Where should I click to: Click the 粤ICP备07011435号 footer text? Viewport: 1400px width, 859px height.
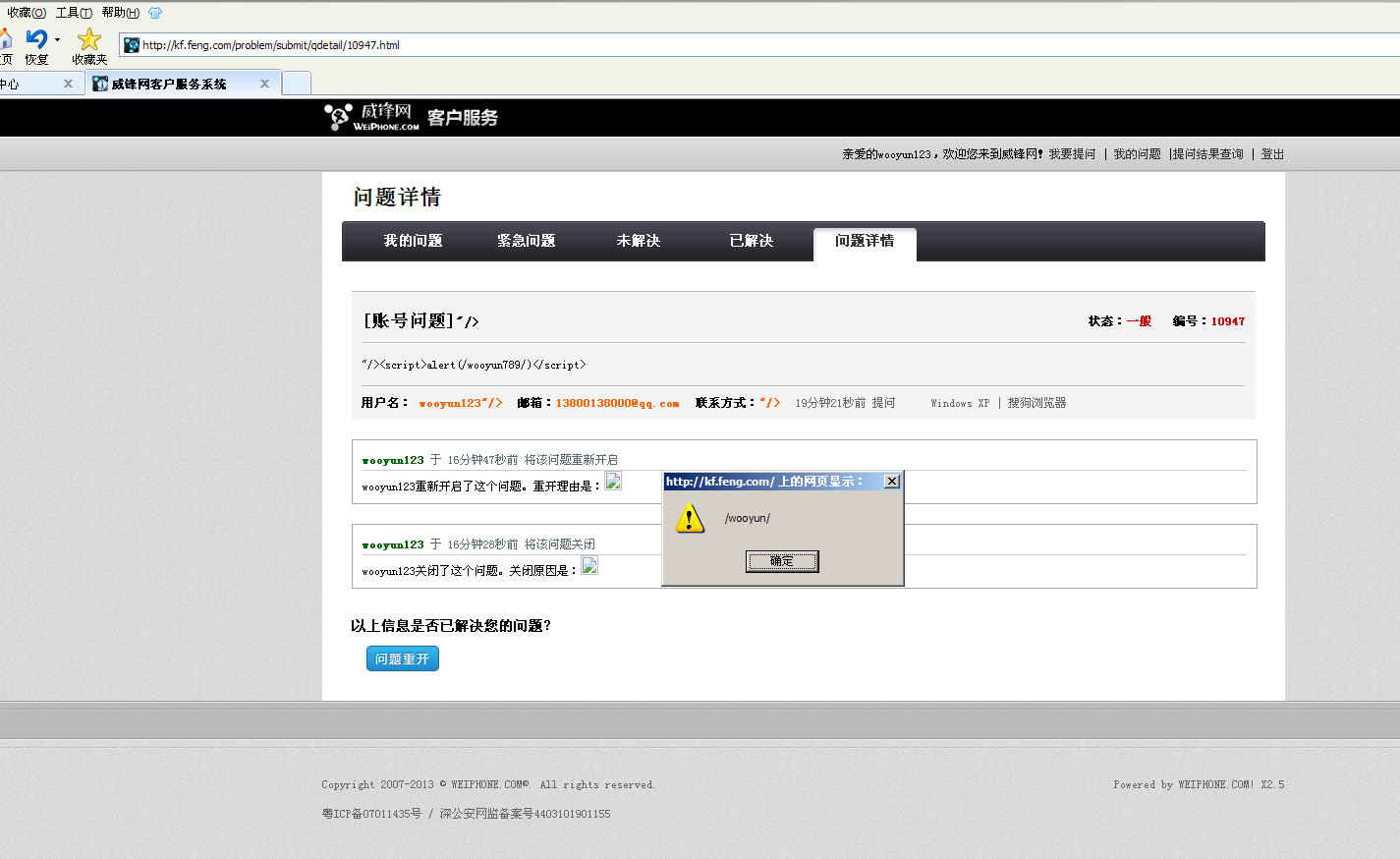371,814
